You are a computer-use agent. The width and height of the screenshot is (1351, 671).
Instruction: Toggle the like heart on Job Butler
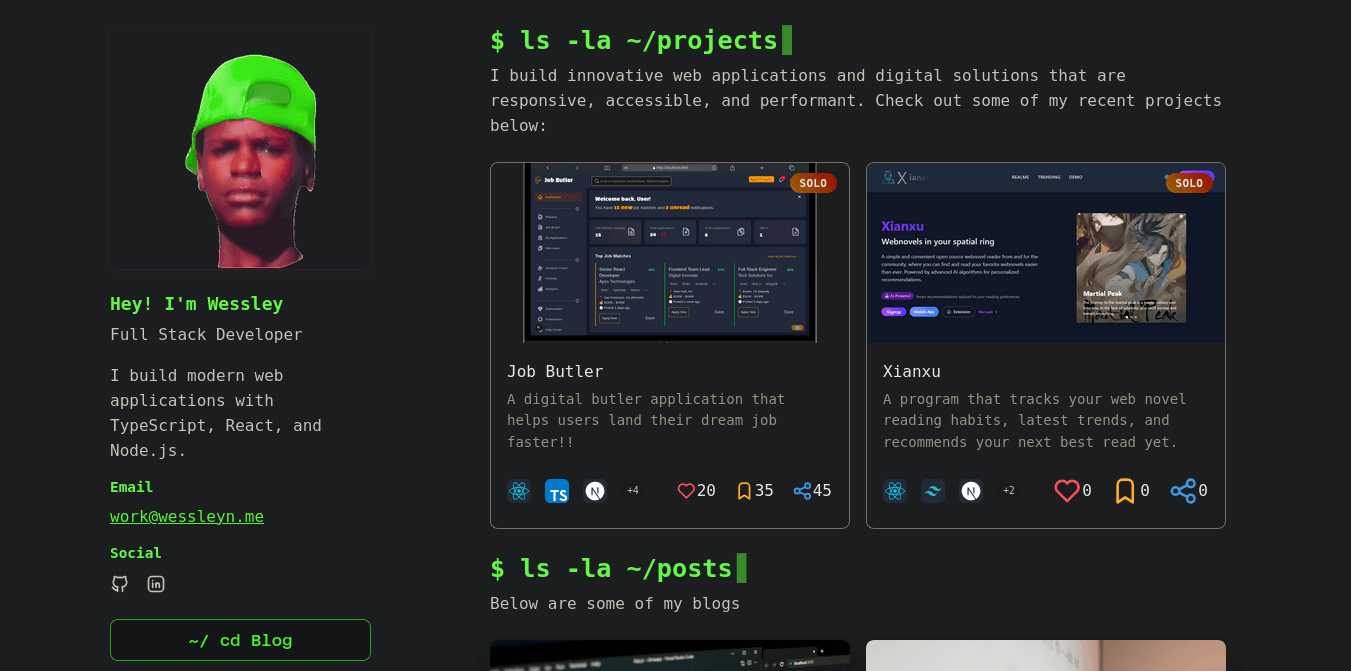pos(686,490)
